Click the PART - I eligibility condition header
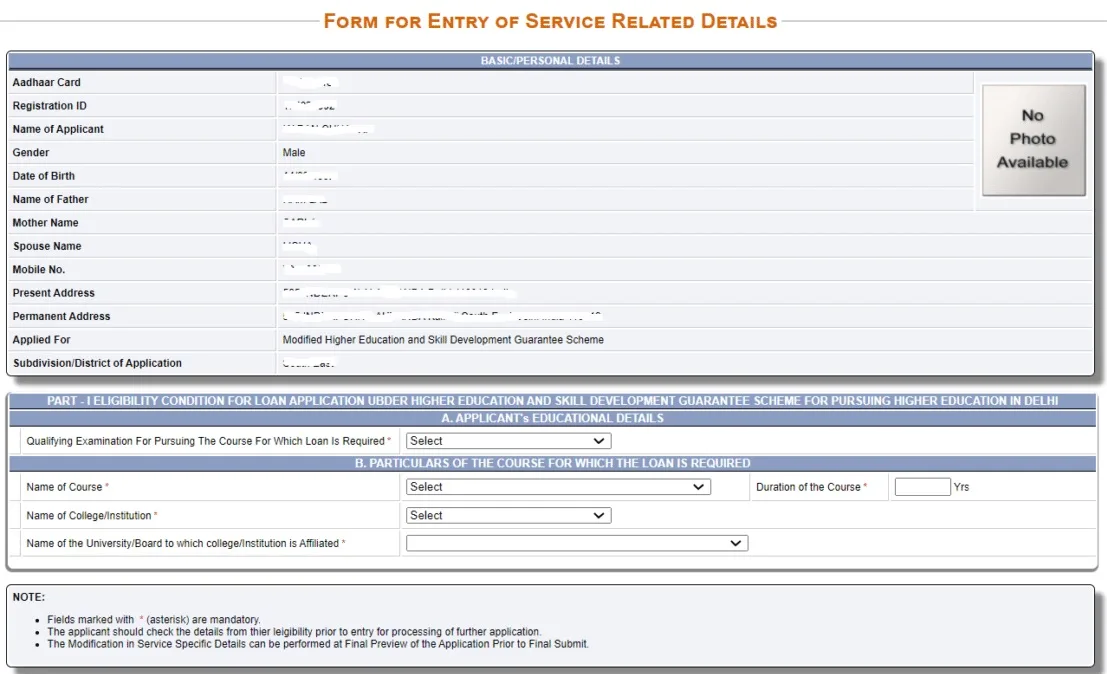This screenshot has width=1107, height=674. (x=552, y=401)
